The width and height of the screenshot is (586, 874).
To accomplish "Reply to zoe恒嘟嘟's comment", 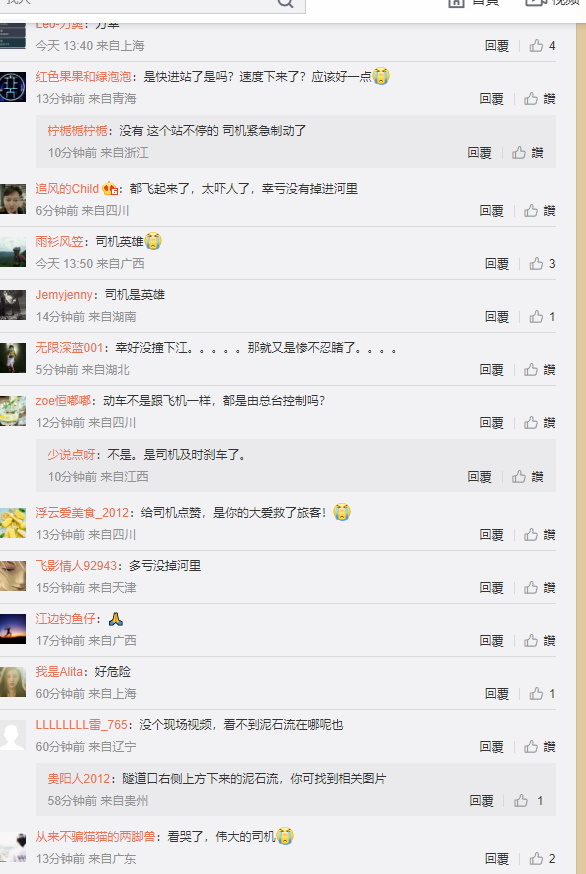I will click(491, 423).
